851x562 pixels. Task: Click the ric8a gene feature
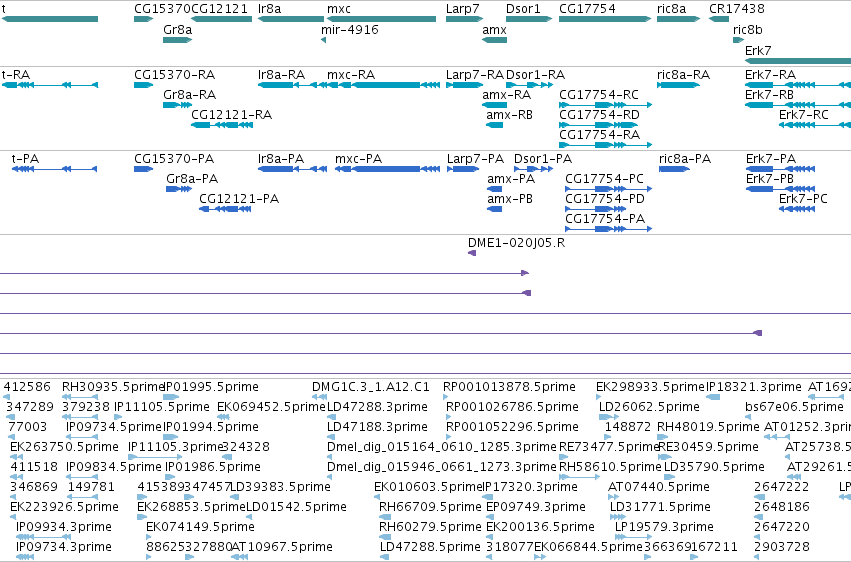678,19
